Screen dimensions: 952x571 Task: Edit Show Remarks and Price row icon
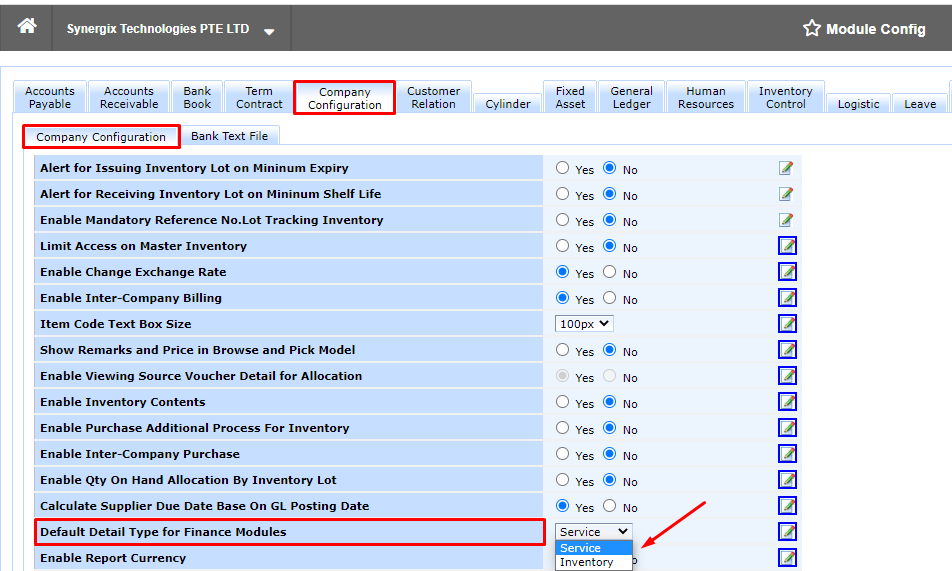(787, 350)
